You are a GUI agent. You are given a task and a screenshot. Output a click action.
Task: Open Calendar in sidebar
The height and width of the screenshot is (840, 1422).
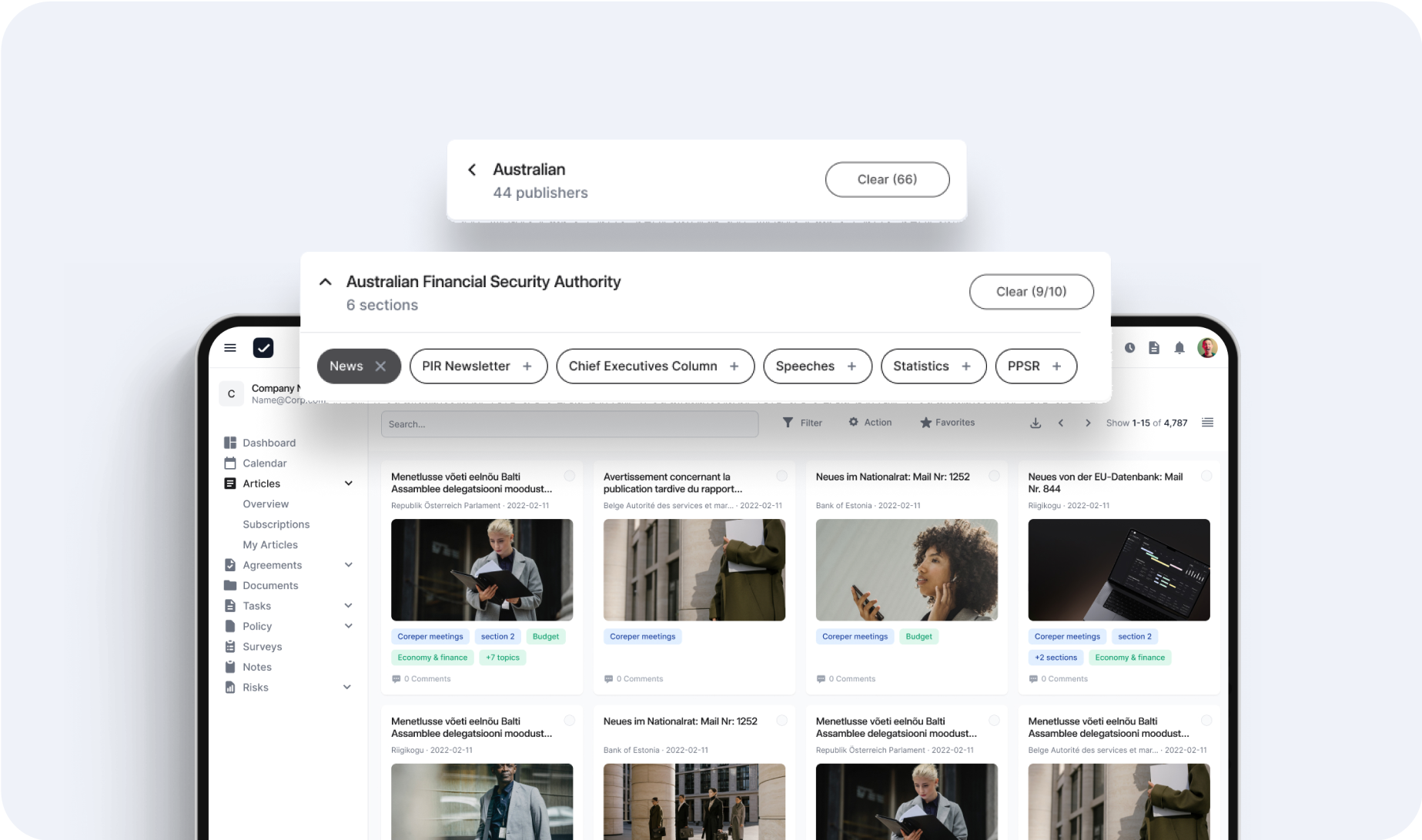(x=255, y=464)
